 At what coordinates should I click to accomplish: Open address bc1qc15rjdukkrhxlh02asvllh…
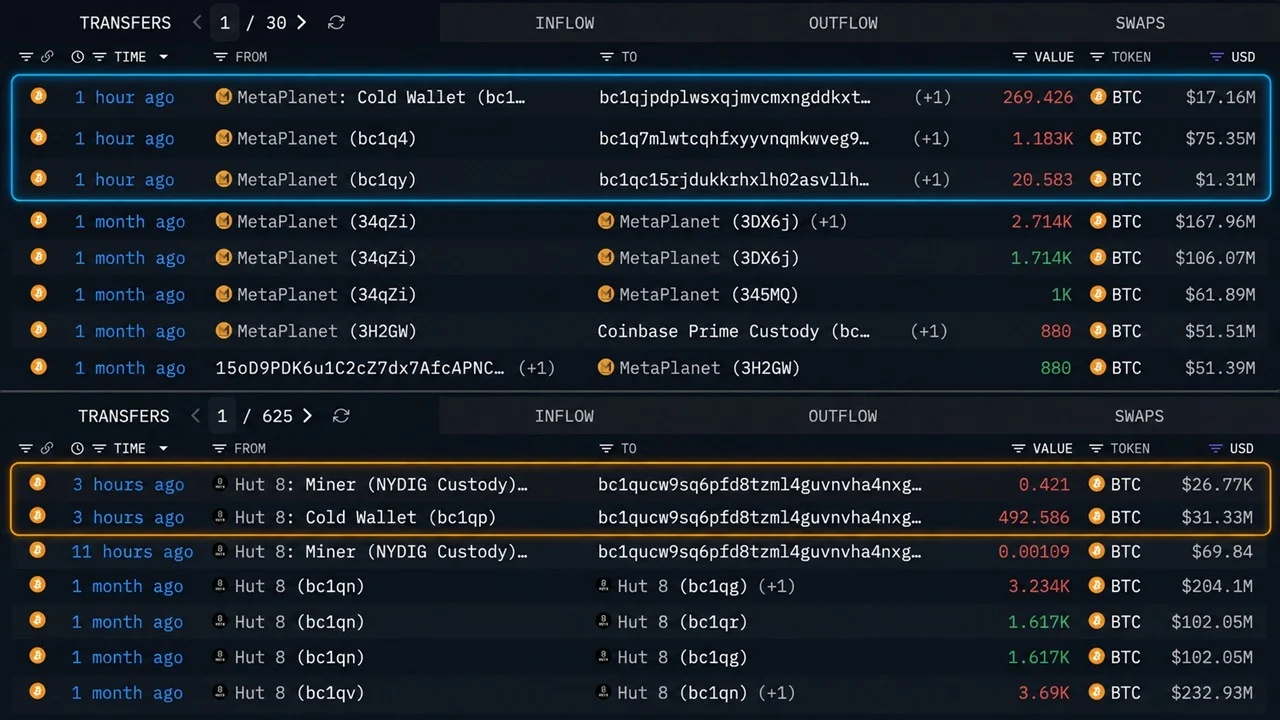tap(735, 179)
